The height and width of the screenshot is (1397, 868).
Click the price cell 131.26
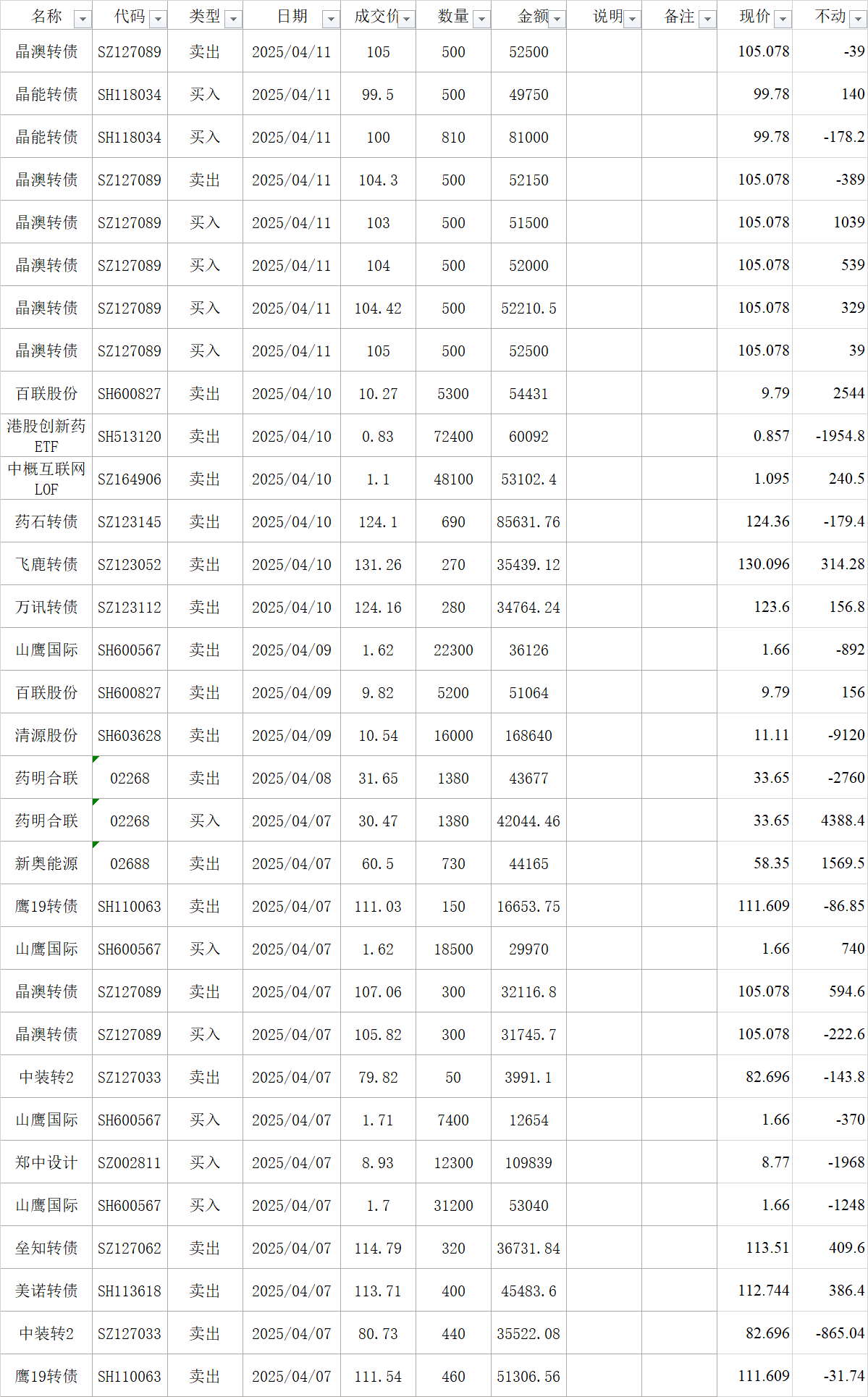pos(378,564)
